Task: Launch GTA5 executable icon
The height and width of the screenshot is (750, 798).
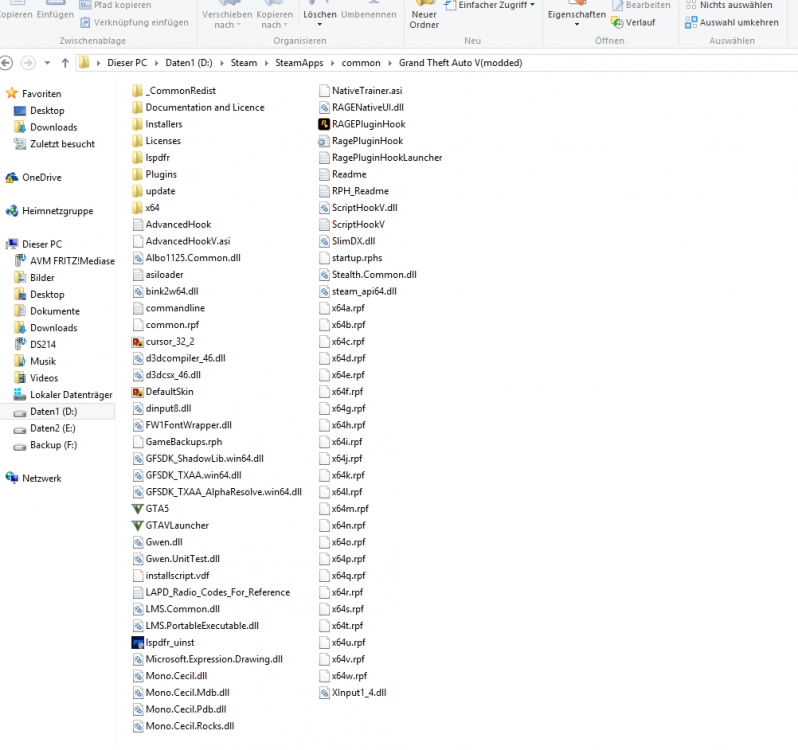Action: (137, 508)
